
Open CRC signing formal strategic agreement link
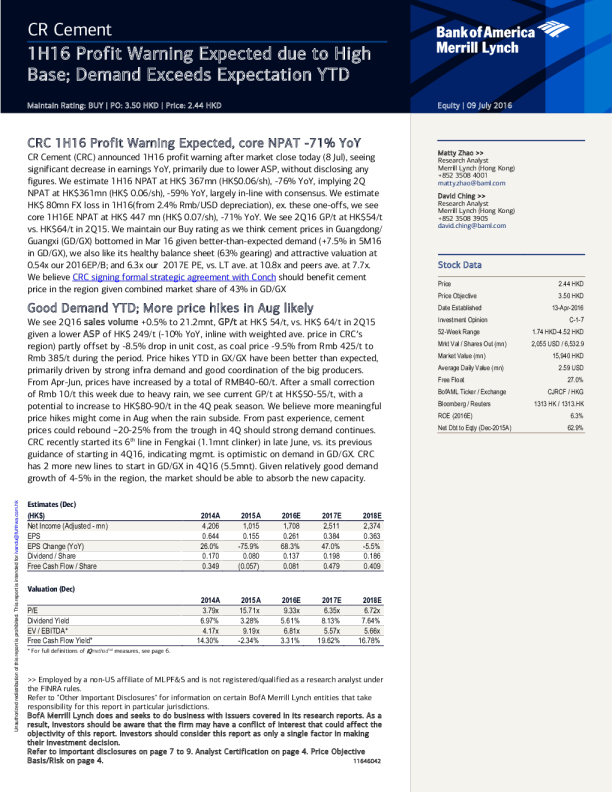click(x=174, y=277)
